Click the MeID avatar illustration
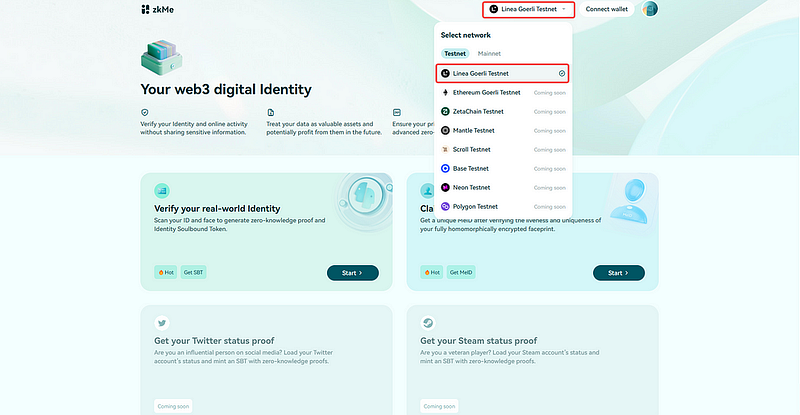 click(630, 202)
